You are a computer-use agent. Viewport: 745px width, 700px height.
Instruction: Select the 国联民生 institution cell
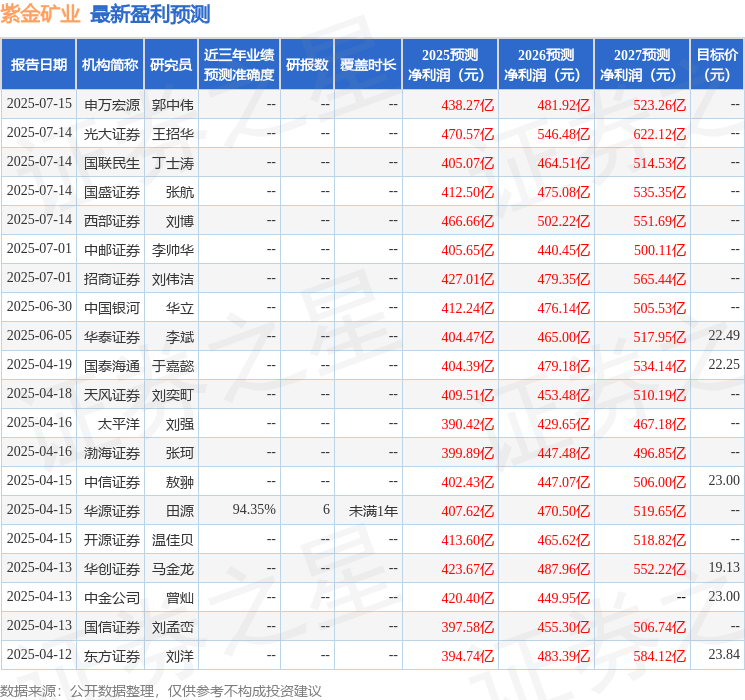click(x=112, y=163)
